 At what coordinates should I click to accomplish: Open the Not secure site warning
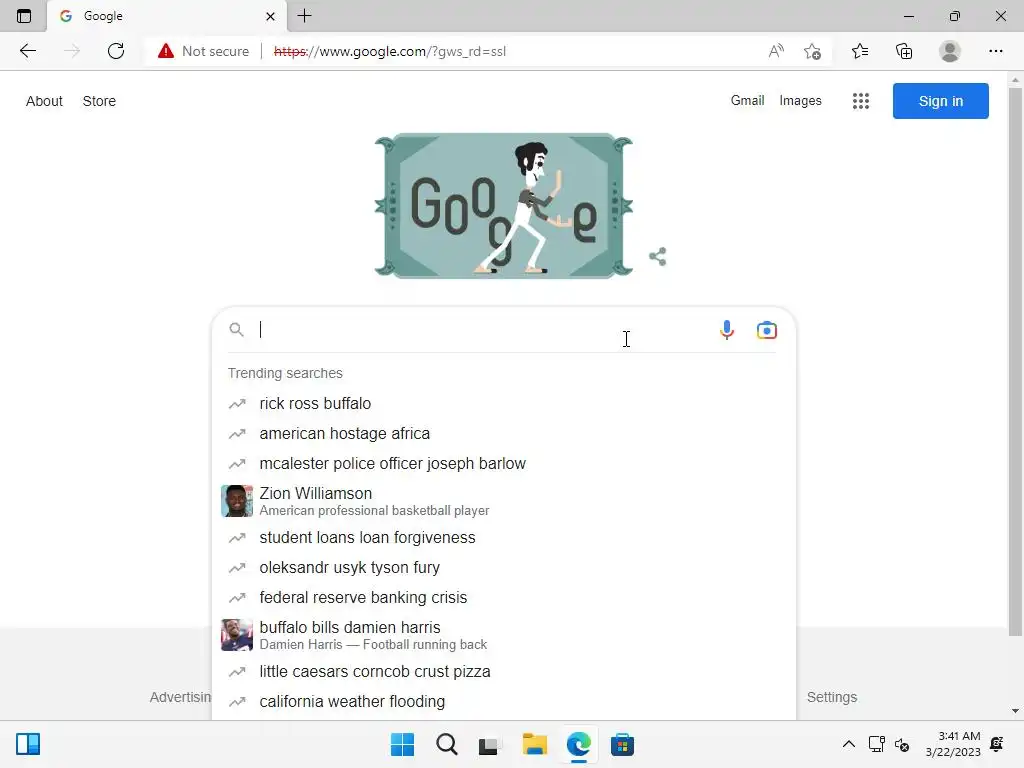point(204,51)
